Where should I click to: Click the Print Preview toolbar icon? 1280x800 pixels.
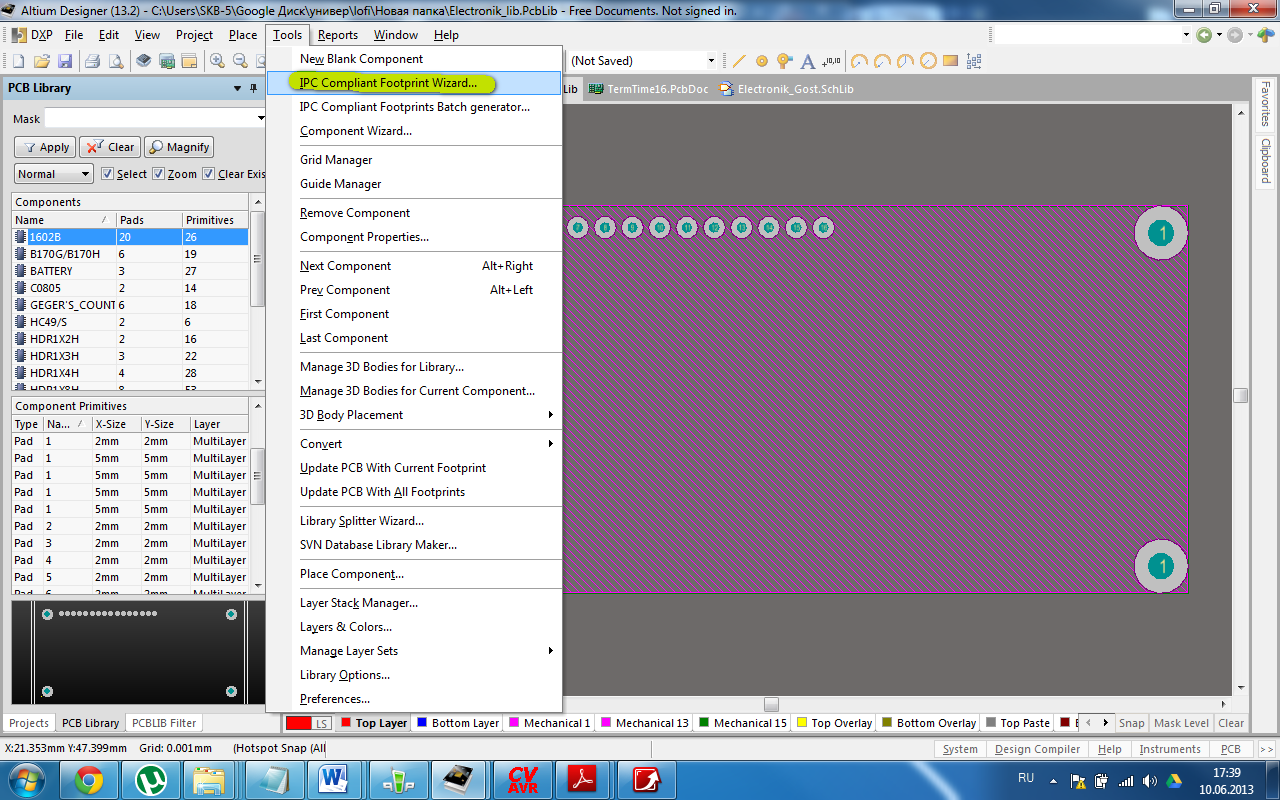click(x=116, y=61)
